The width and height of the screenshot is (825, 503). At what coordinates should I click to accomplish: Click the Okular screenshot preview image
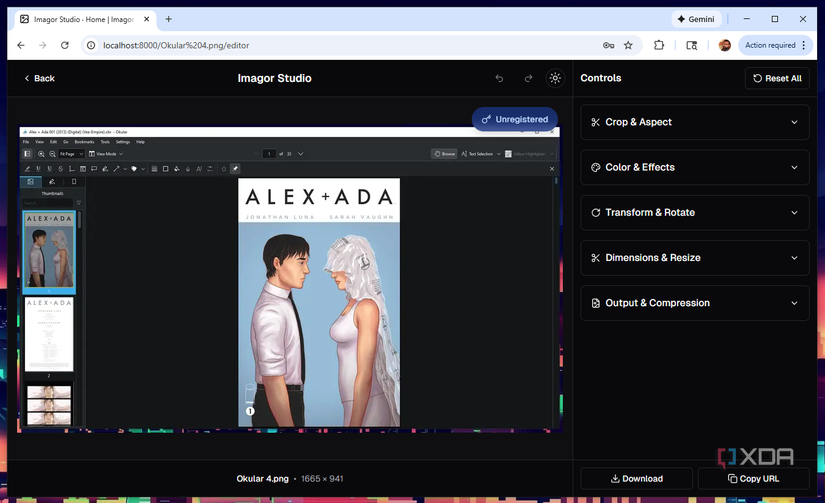coord(289,279)
